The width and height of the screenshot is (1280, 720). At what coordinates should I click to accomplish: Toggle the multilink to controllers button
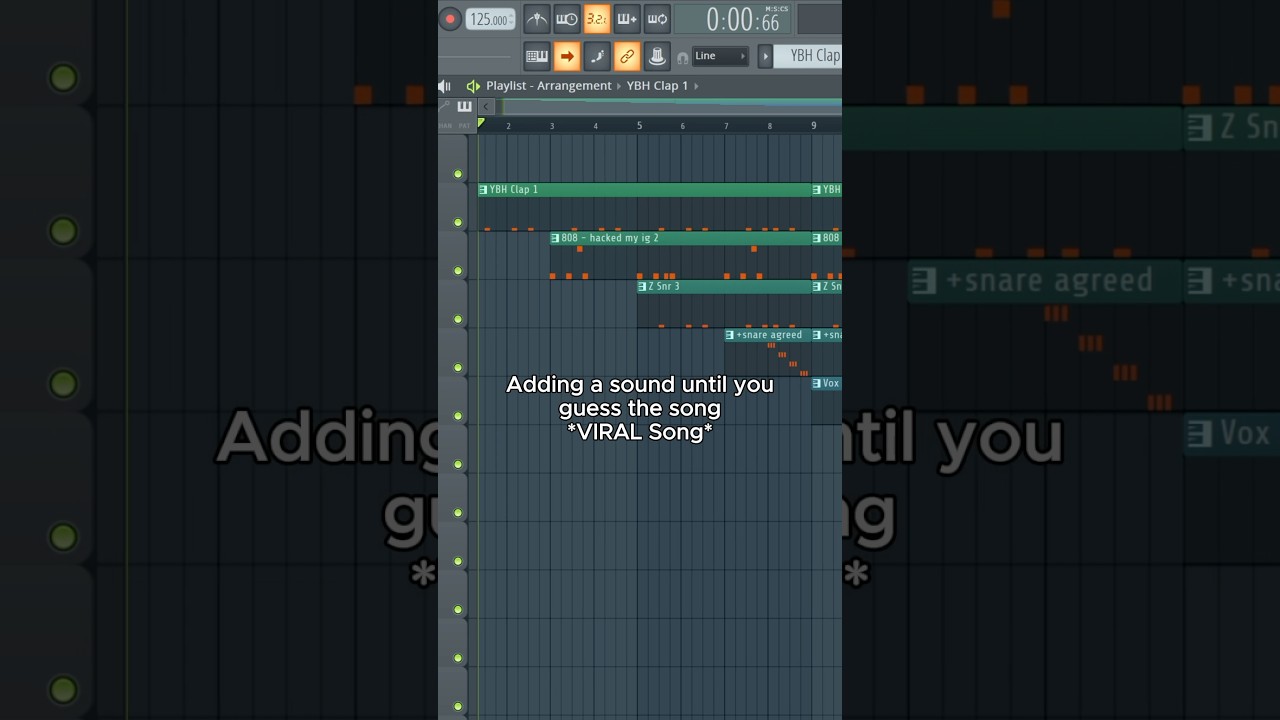(627, 56)
